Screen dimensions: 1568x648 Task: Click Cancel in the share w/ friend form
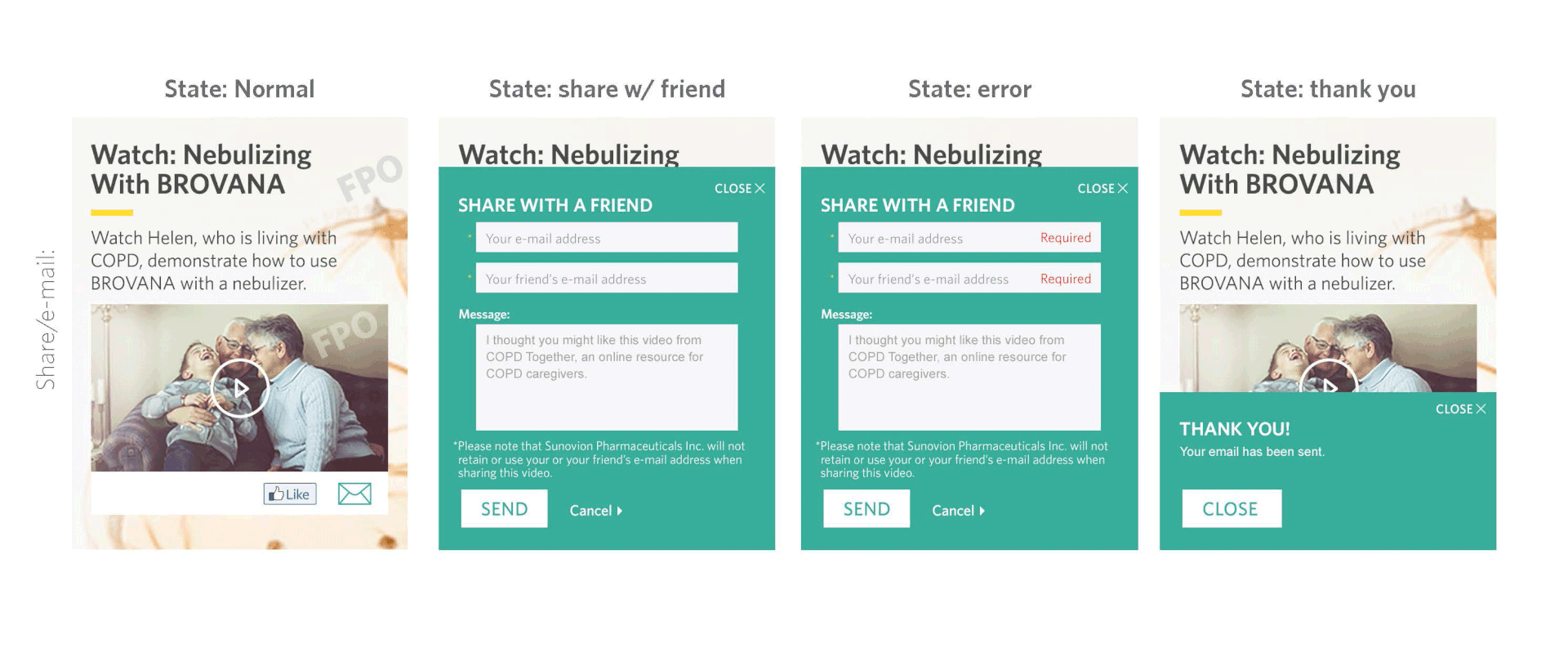(596, 511)
